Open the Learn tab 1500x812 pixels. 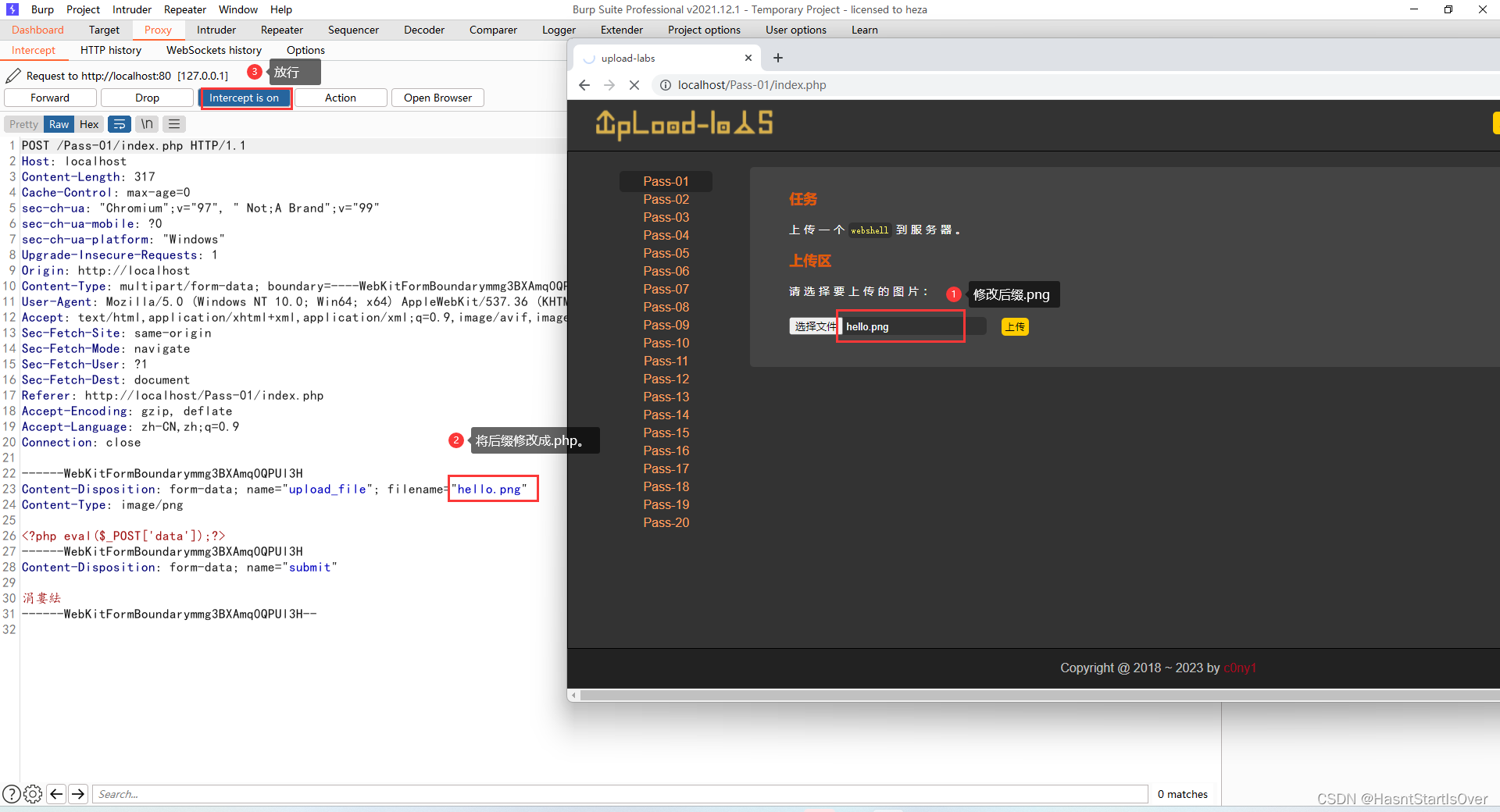pyautogui.click(x=865, y=30)
